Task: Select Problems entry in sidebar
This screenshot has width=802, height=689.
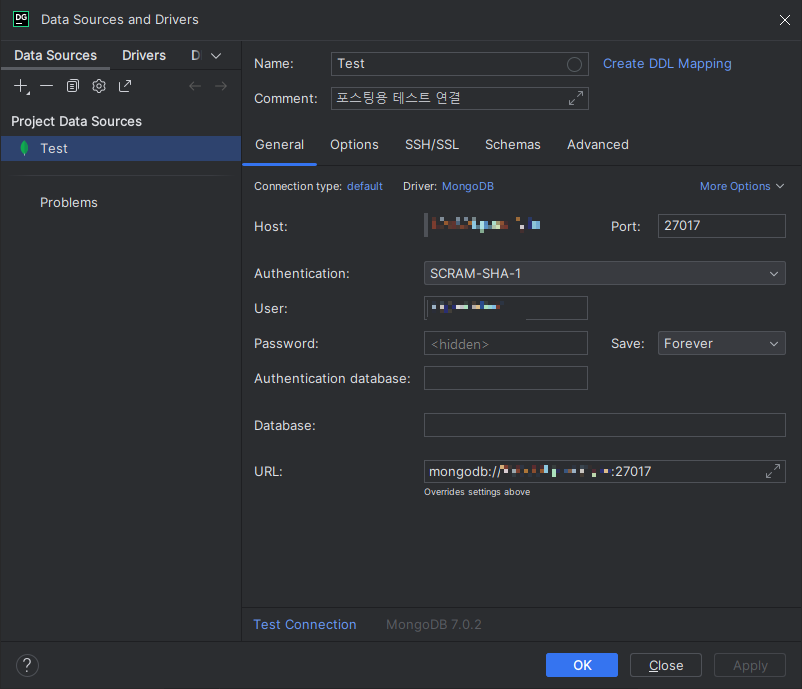Action: tap(69, 203)
